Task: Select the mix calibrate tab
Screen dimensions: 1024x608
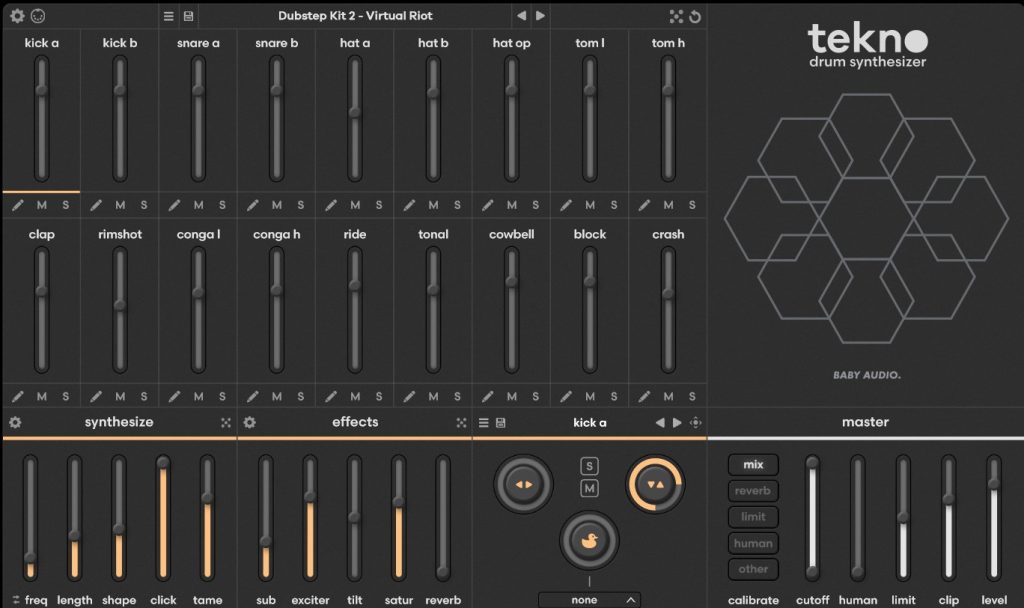Action: click(x=753, y=465)
